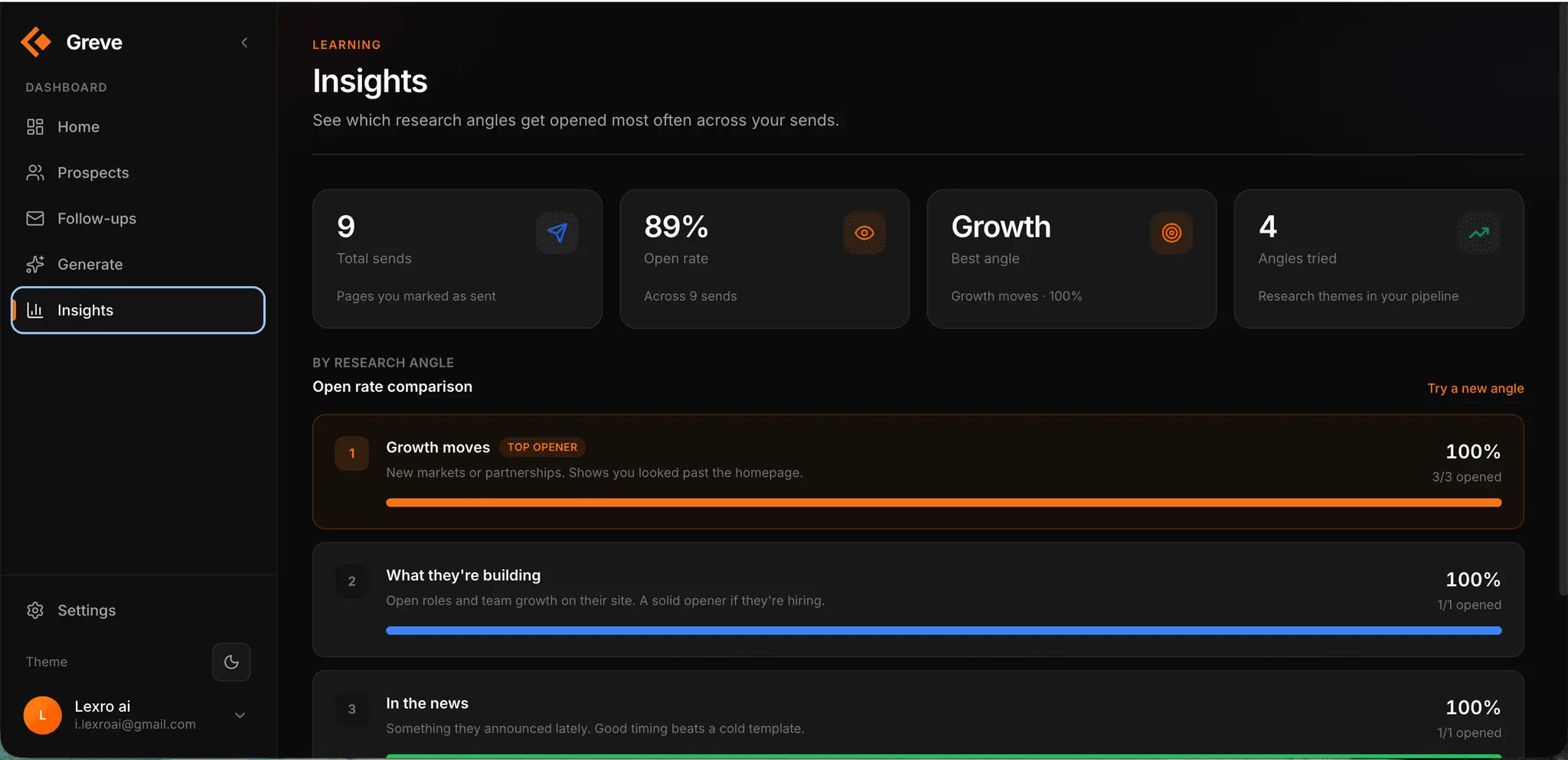Click Pages you marked as sent caption
The image size is (1568, 760).
(416, 296)
